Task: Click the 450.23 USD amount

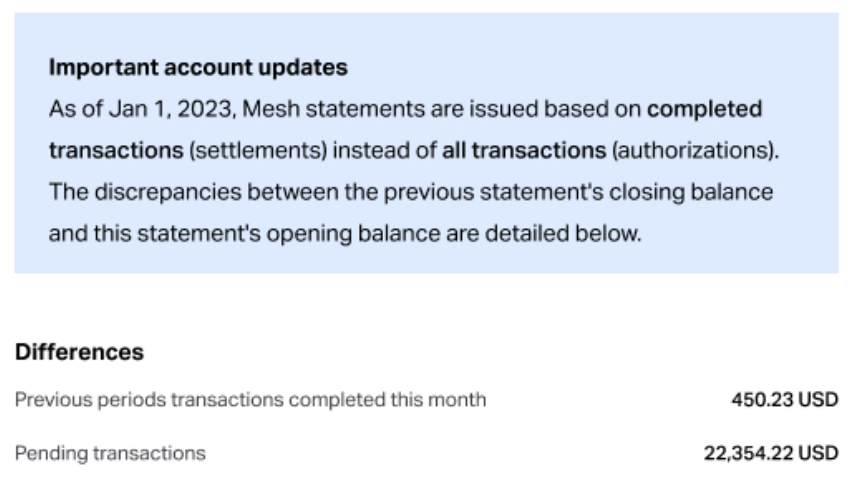Action: click(784, 400)
